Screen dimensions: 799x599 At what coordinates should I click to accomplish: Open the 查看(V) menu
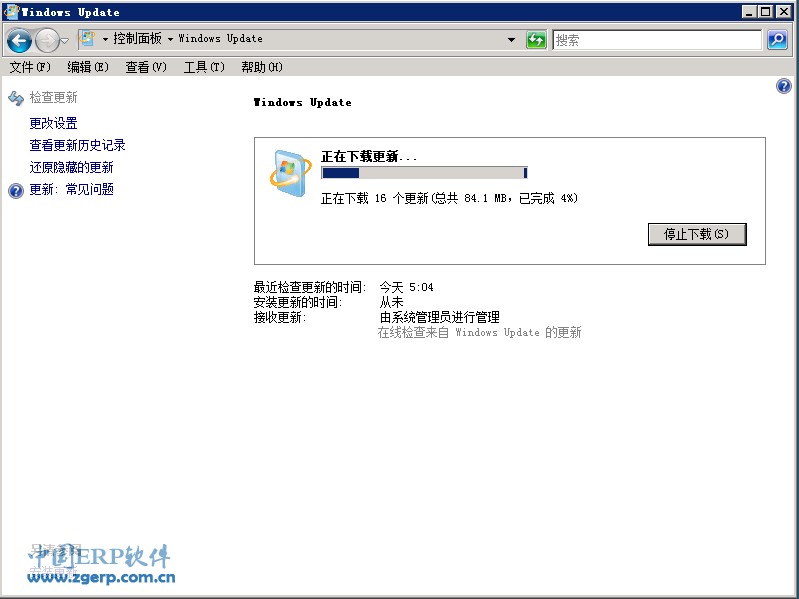pyautogui.click(x=146, y=67)
